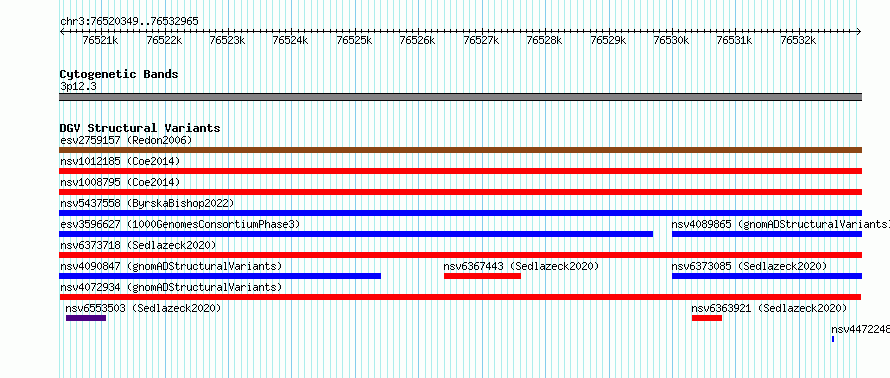Click ruler position 76531k
Image resolution: width=890 pixels, height=378 pixels.
pos(735,40)
